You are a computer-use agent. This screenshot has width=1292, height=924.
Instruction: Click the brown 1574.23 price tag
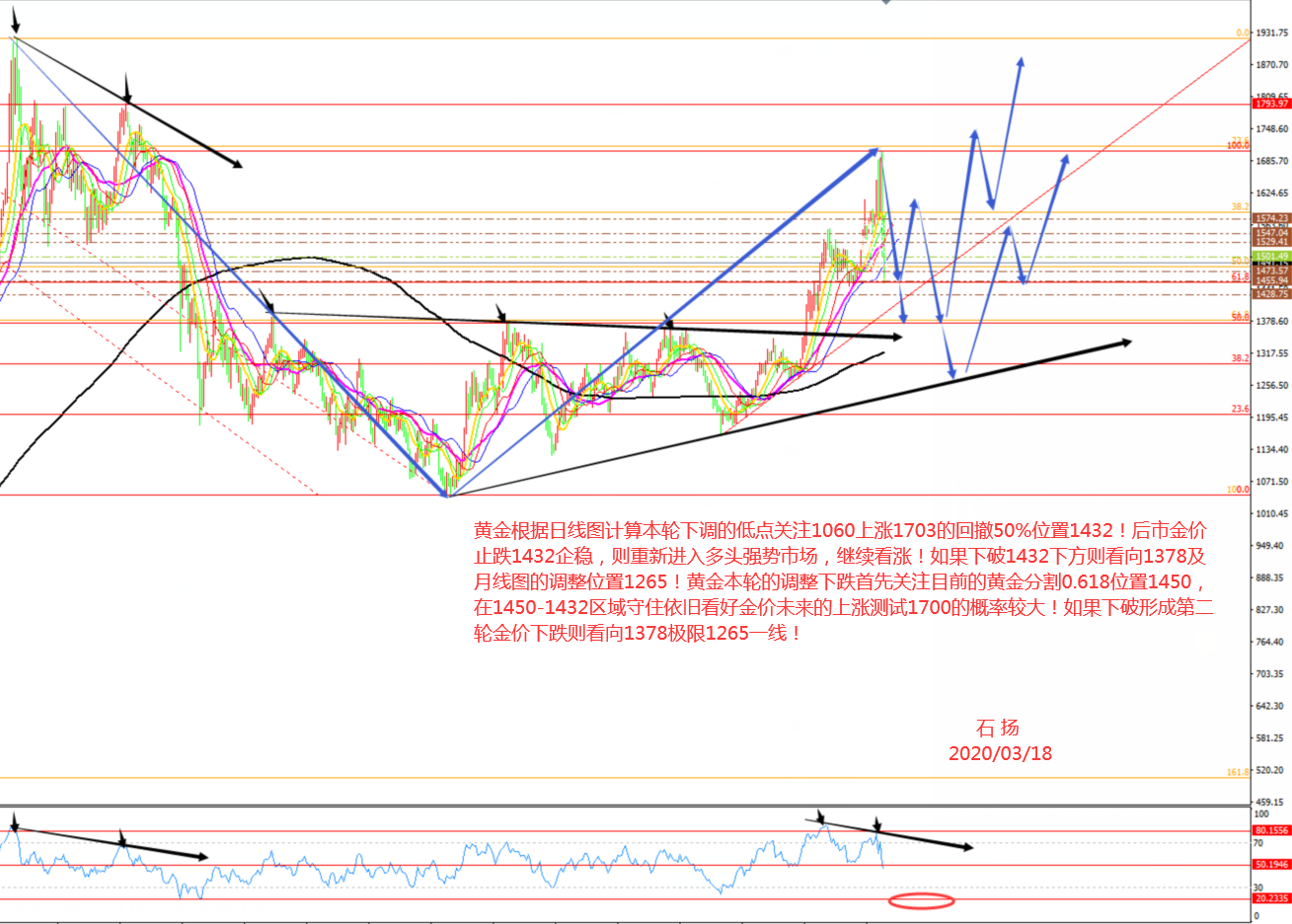click(x=1271, y=218)
